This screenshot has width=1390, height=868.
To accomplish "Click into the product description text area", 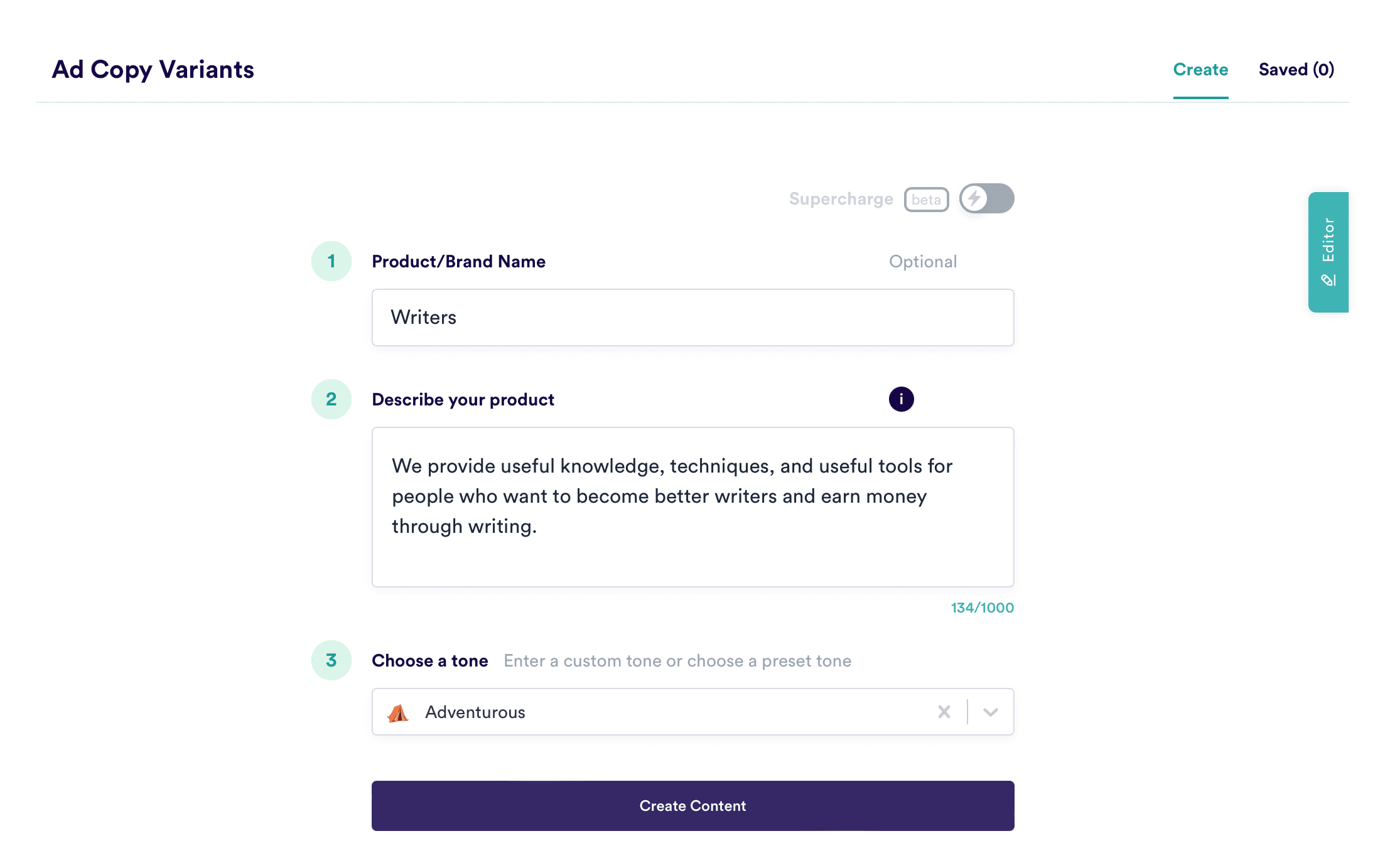I will [x=692, y=507].
